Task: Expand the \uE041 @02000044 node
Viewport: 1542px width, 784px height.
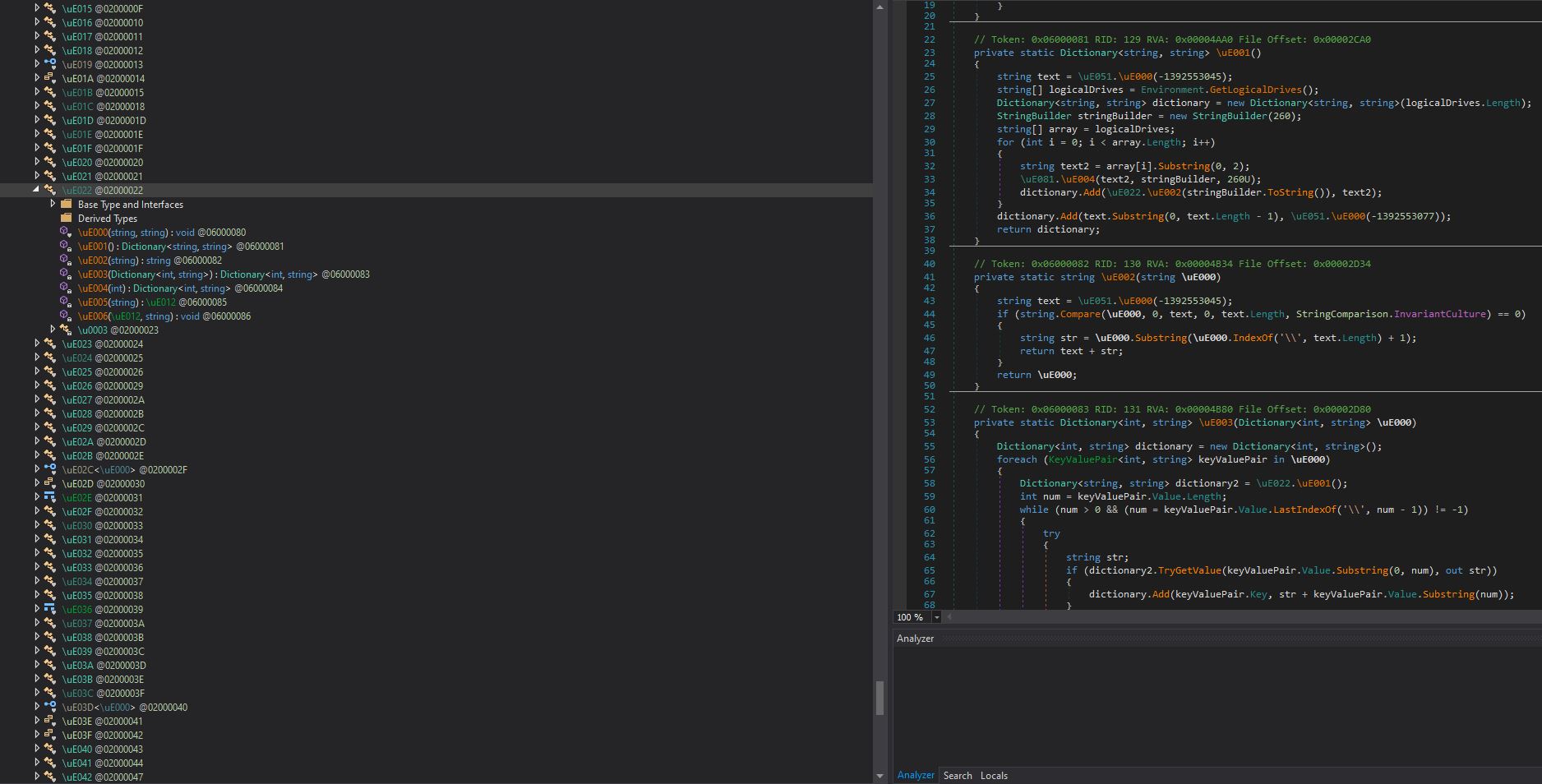Action: click(36, 763)
